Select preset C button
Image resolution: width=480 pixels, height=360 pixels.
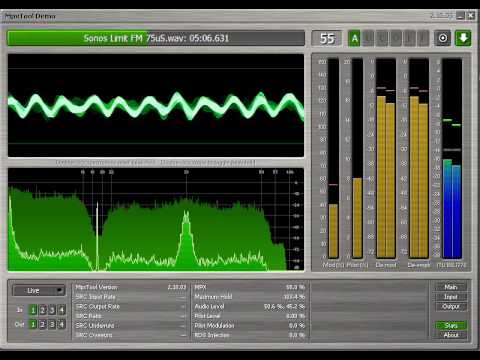point(382,39)
